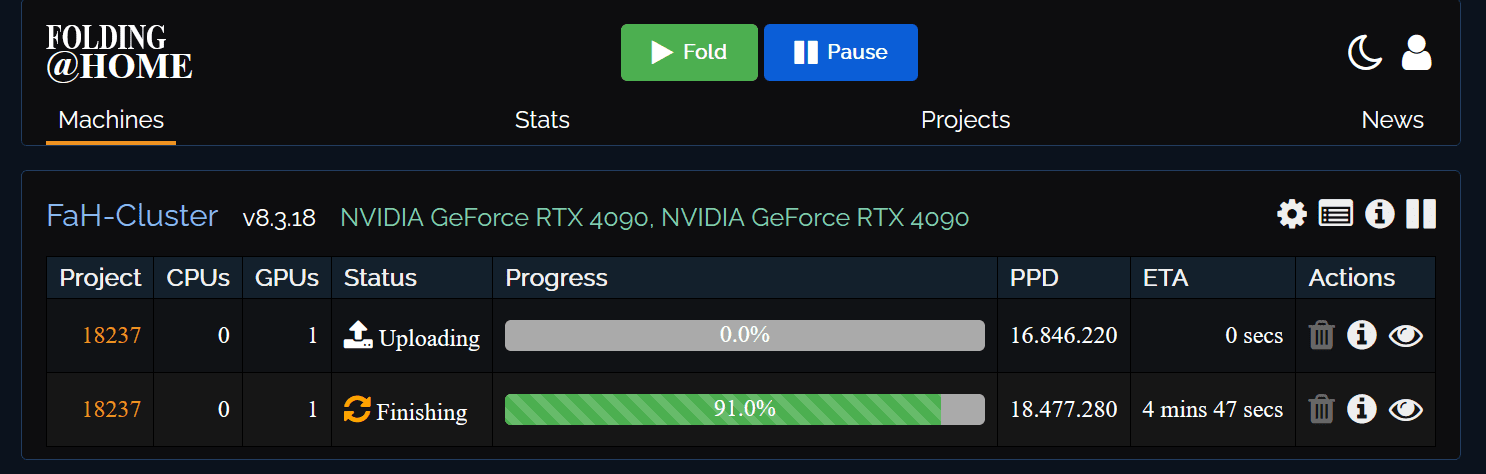Open FaH-Cluster settings gear
The width and height of the screenshot is (1486, 474).
click(1292, 214)
